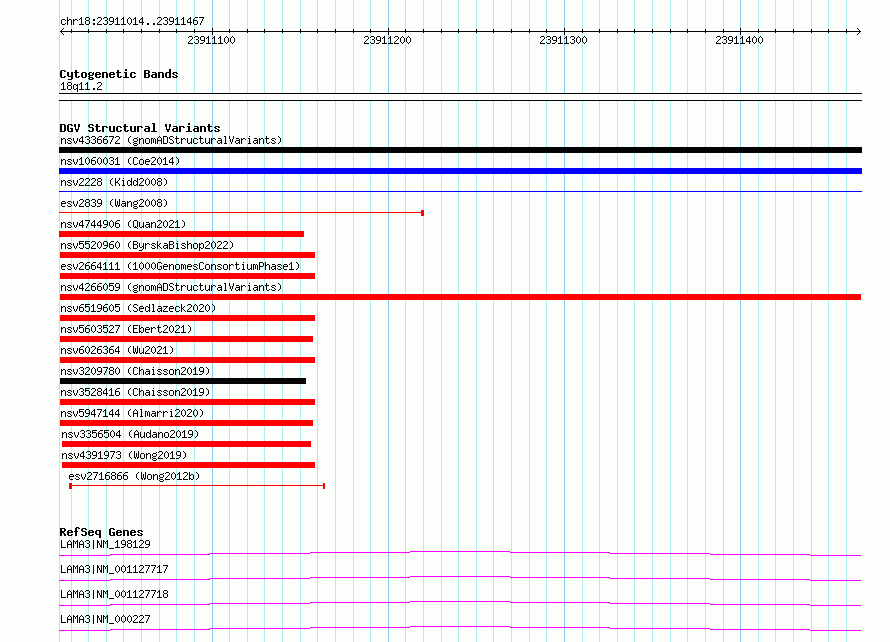890x642 pixels.
Task: Click ruler position 23911100
Action: click(211, 40)
